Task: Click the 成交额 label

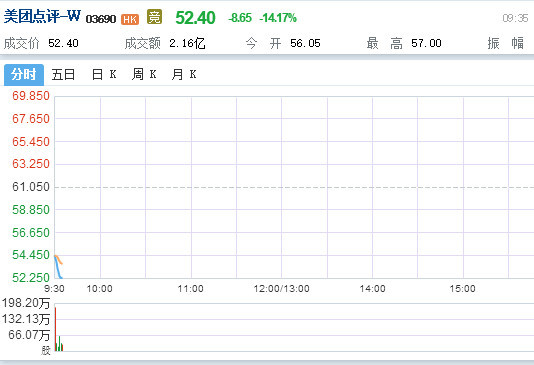Action: tap(142, 44)
